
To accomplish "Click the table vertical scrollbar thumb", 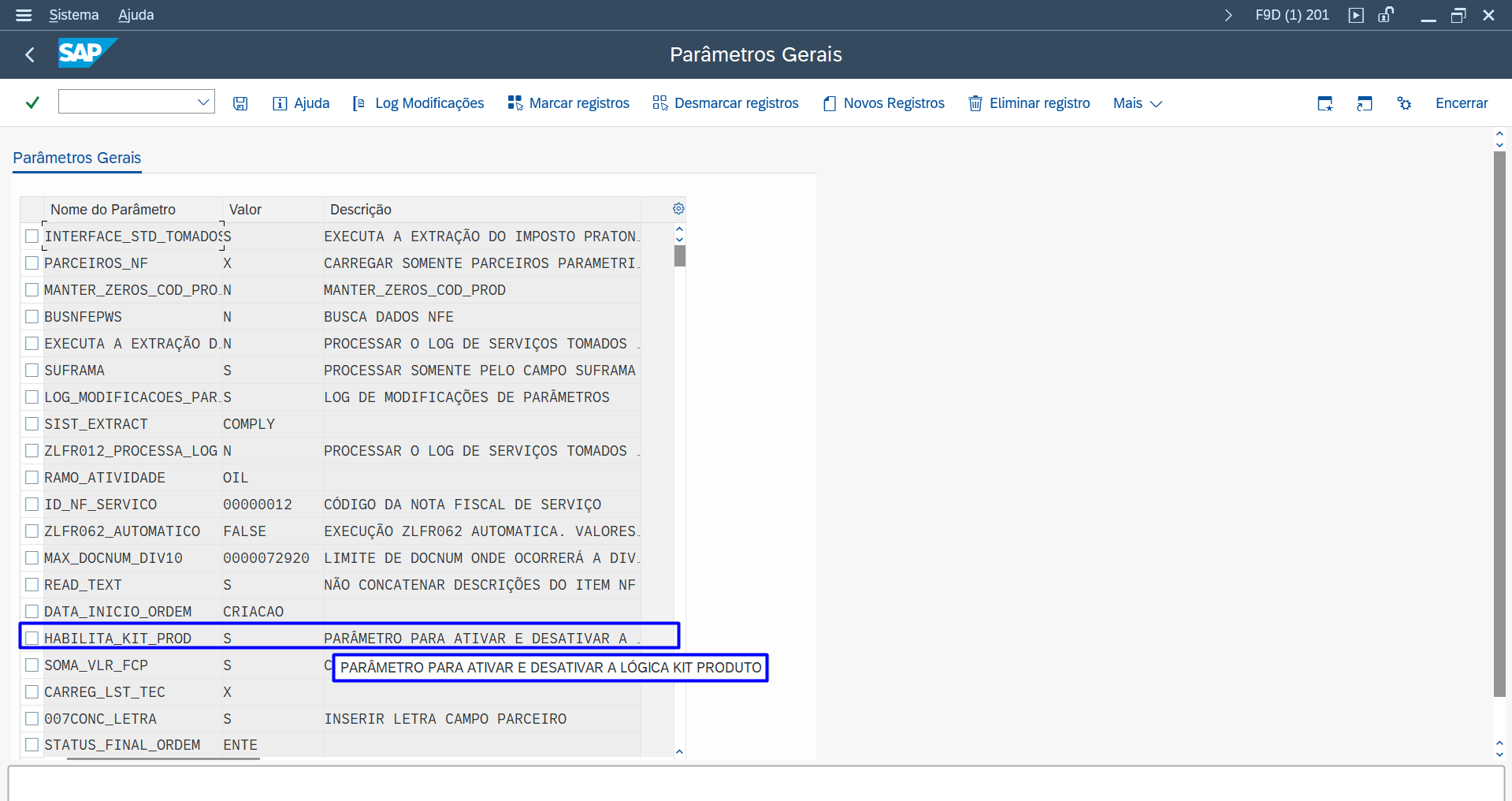I will pos(680,256).
